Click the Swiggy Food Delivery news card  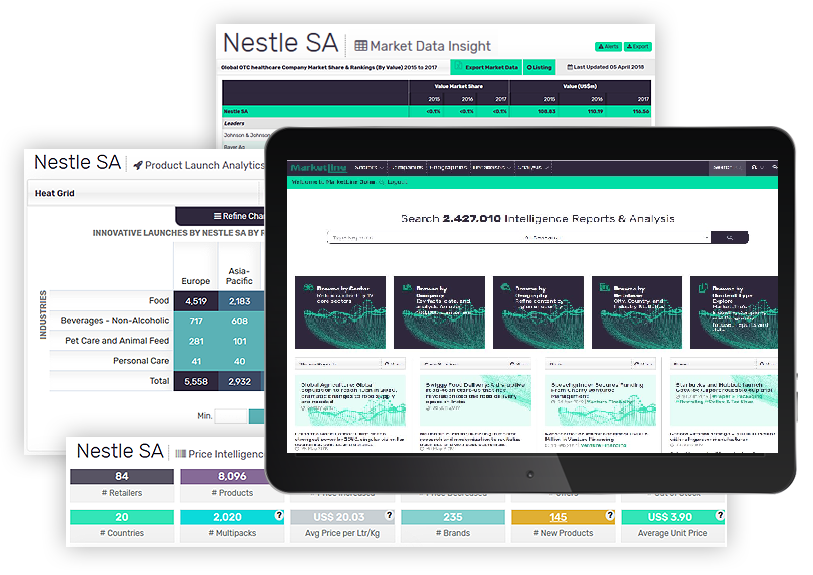click(475, 400)
